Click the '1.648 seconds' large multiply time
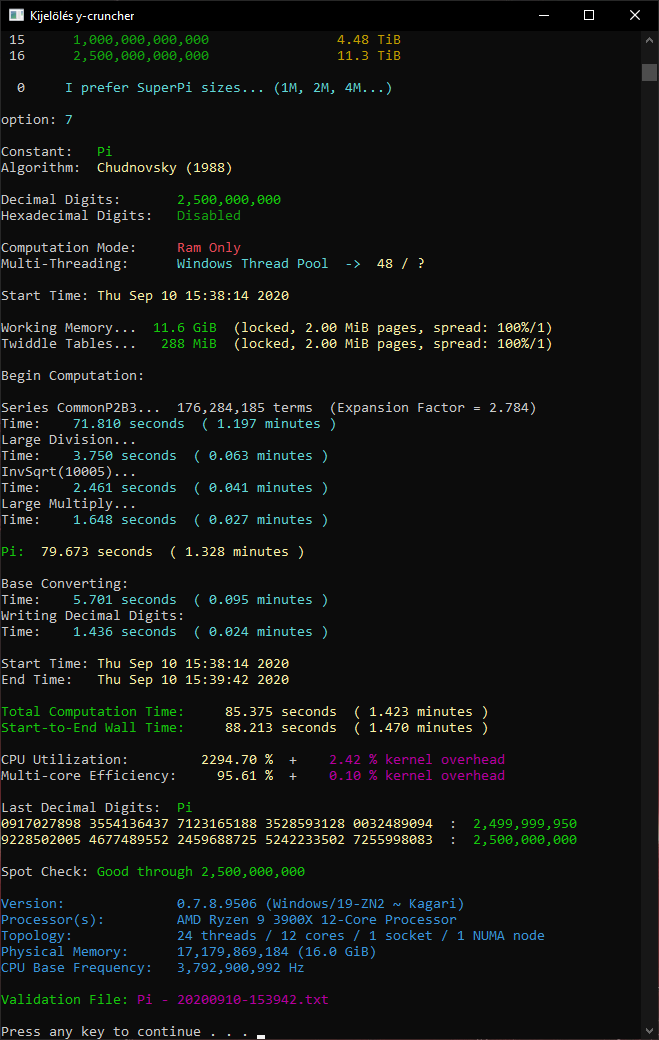 [125, 519]
